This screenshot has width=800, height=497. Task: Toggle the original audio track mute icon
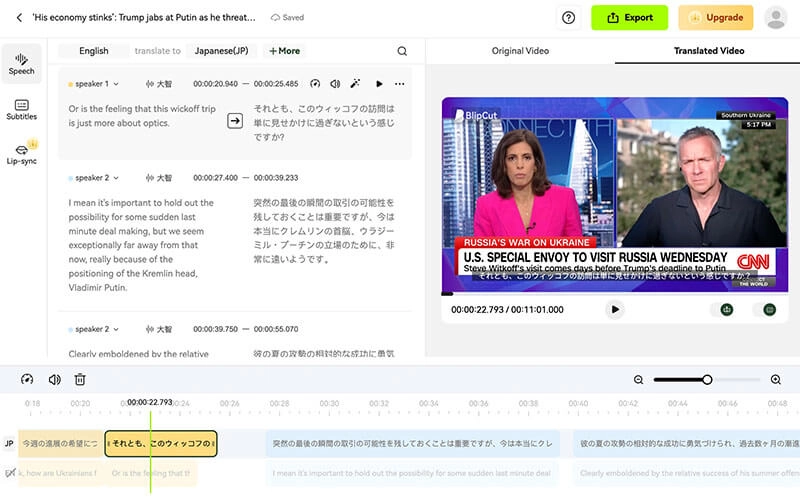(10, 473)
